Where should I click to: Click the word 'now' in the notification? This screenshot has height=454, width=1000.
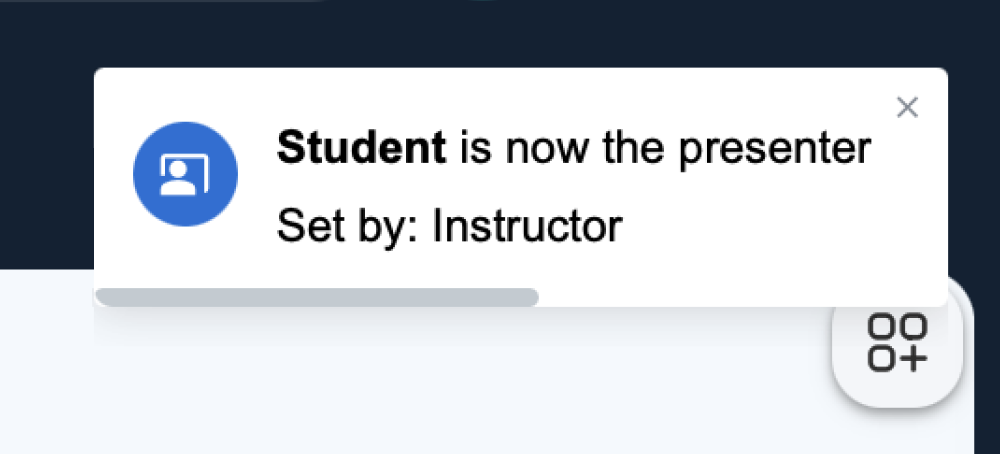click(547, 150)
